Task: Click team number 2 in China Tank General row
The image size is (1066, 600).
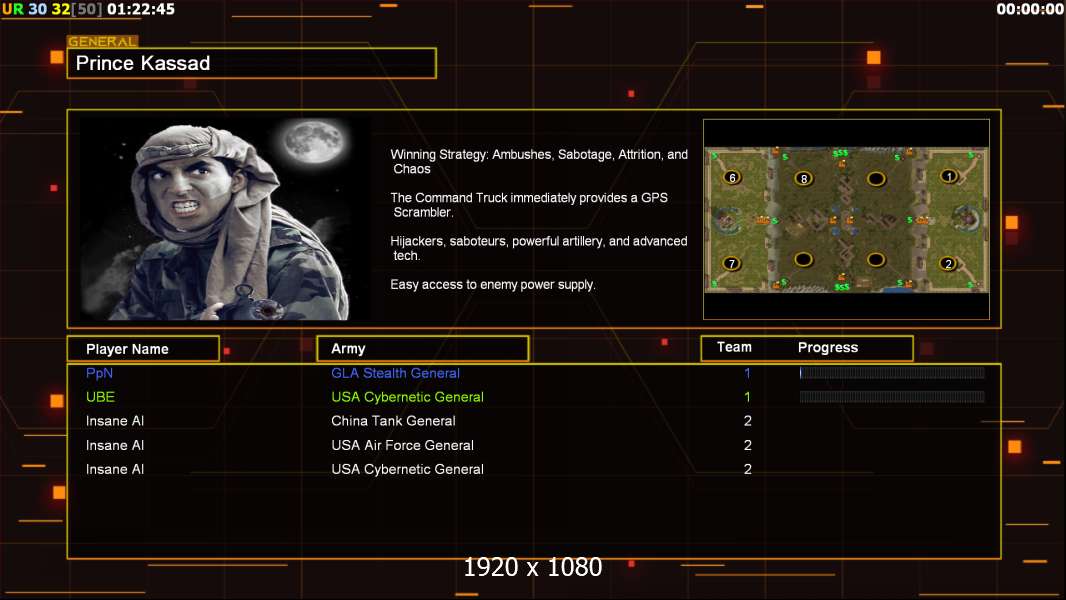Action: pos(748,421)
